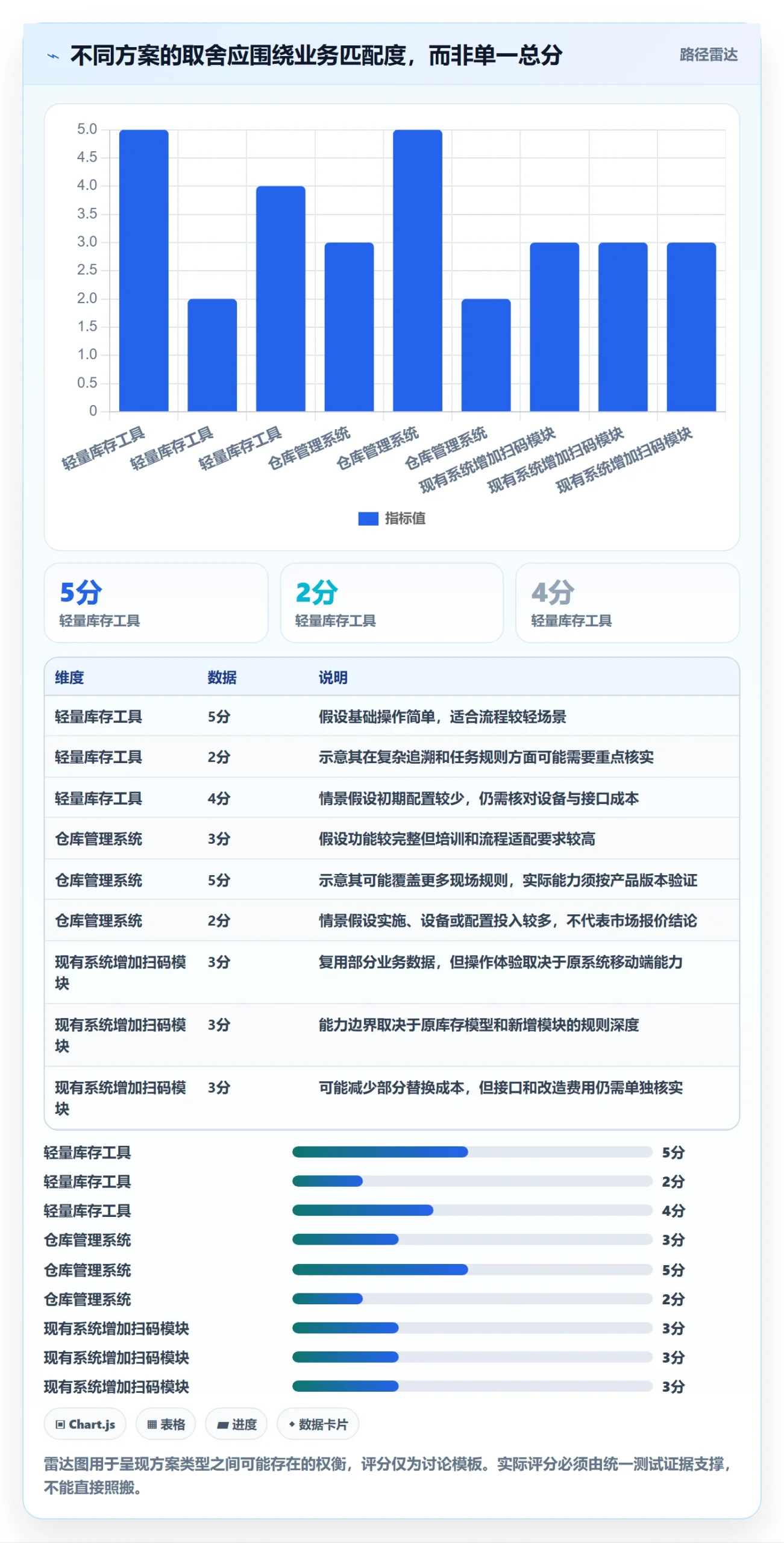Click the row text 示意其可能覆盖更多现场规则
784x1543 pixels.
[413, 881]
